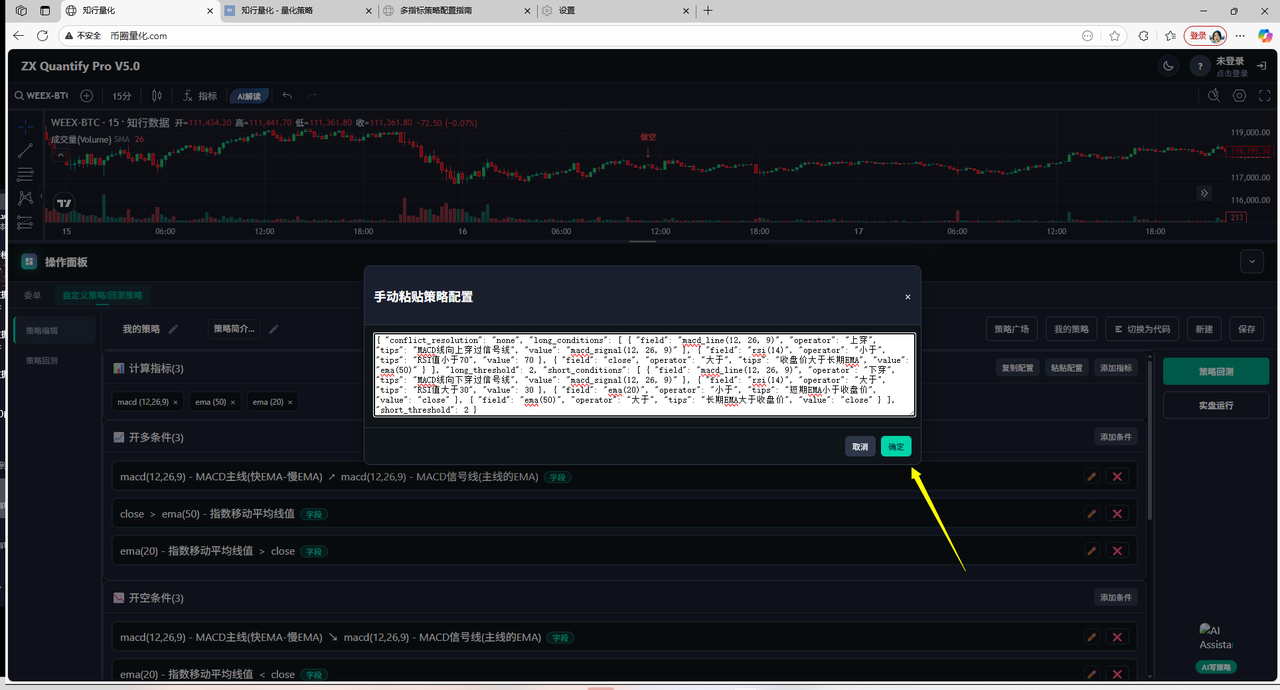Open chart settings hexagon icon
The image size is (1280, 690).
1240,96
